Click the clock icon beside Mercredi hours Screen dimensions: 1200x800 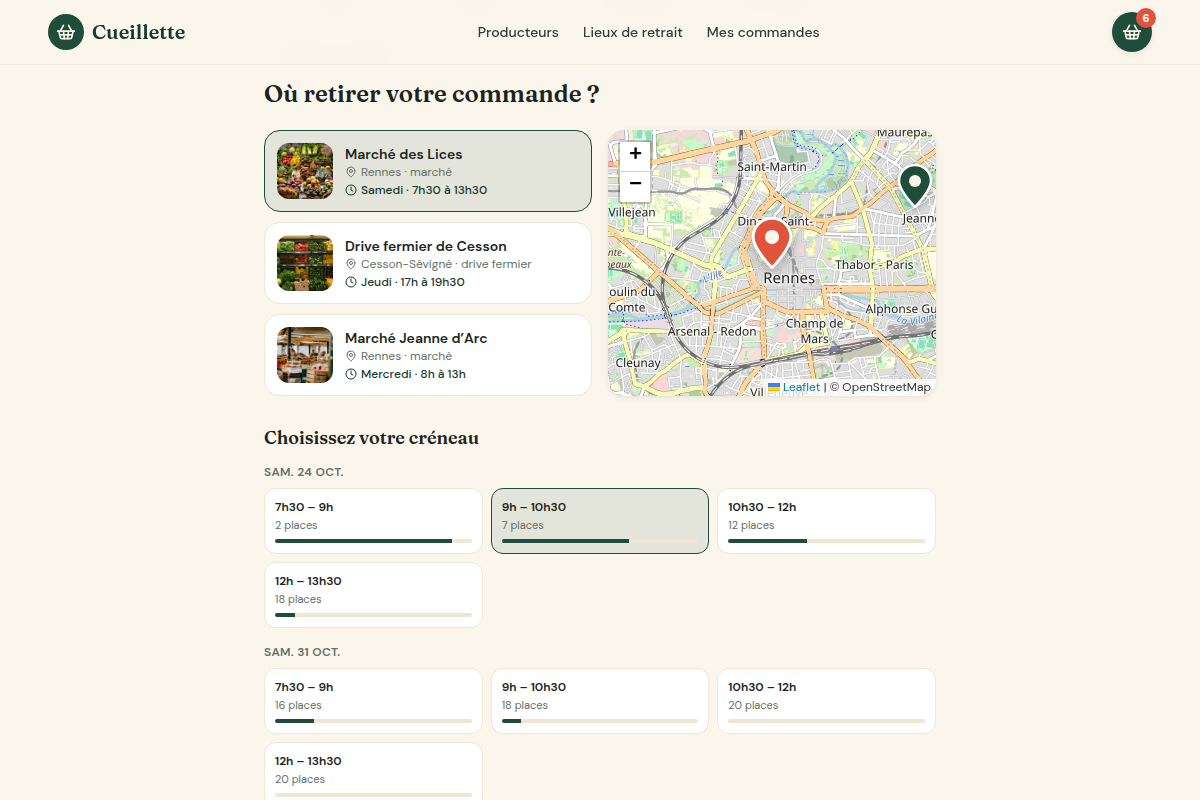tap(351, 374)
